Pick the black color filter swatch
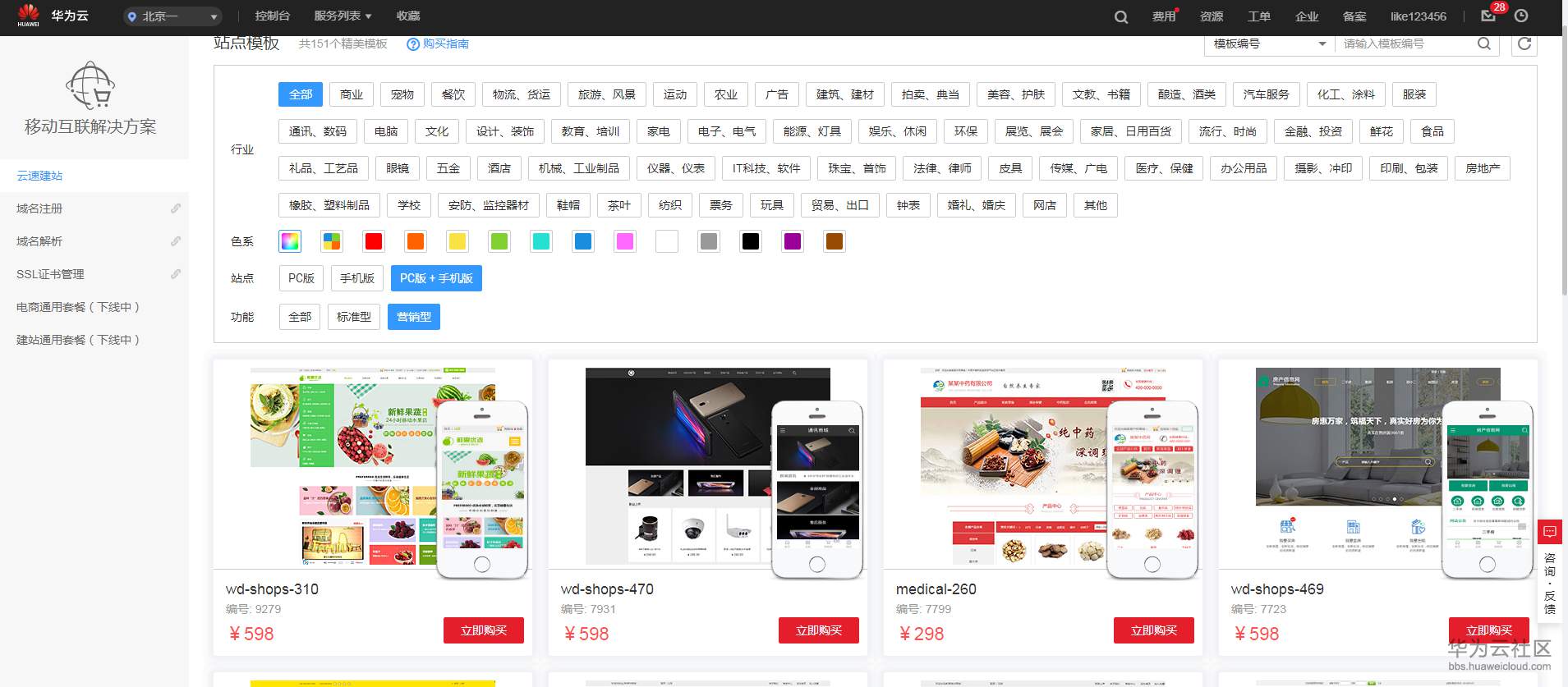 (751, 241)
